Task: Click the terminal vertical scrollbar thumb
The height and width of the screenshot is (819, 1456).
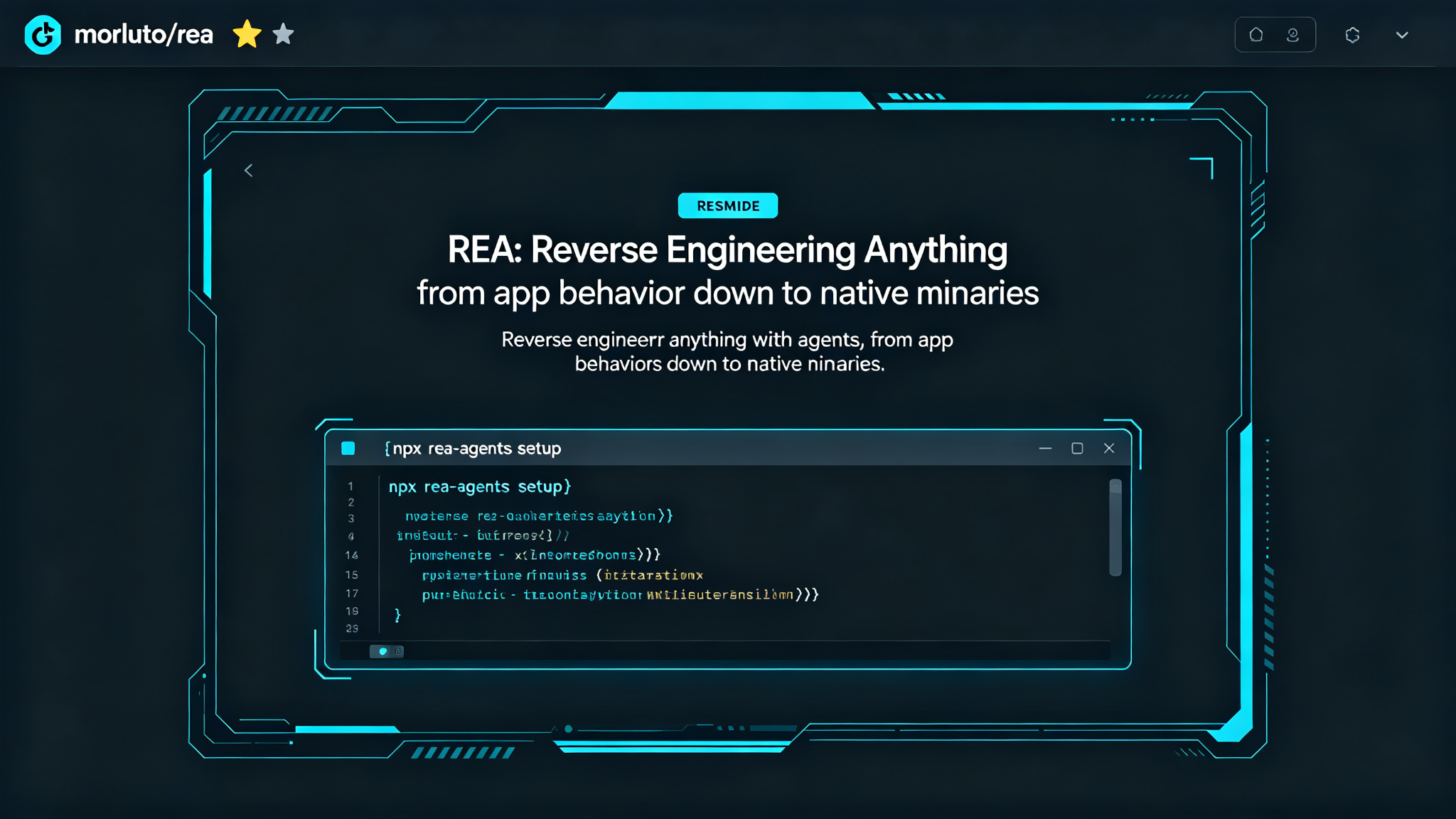Action: click(x=1115, y=527)
